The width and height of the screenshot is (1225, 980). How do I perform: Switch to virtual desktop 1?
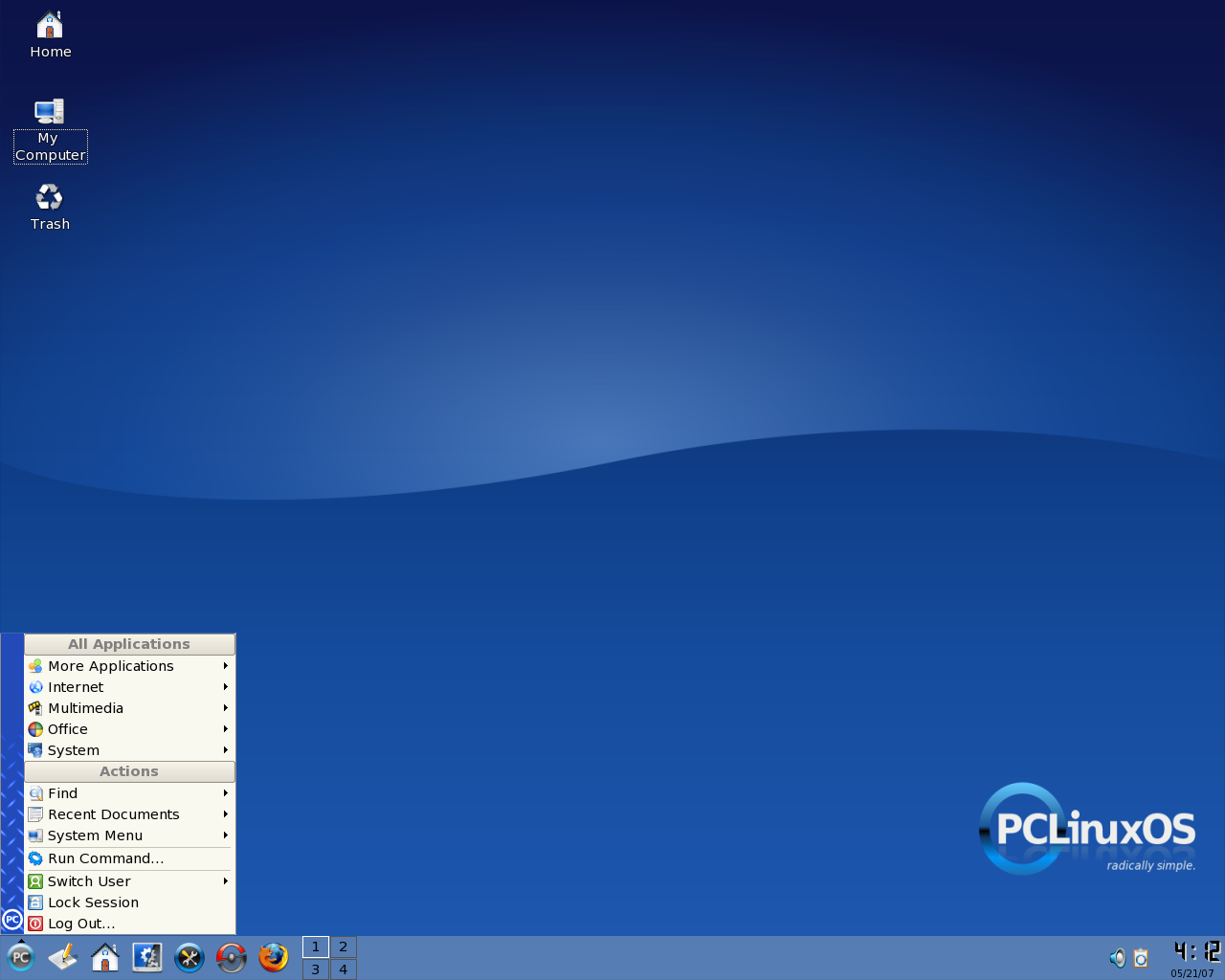316,947
